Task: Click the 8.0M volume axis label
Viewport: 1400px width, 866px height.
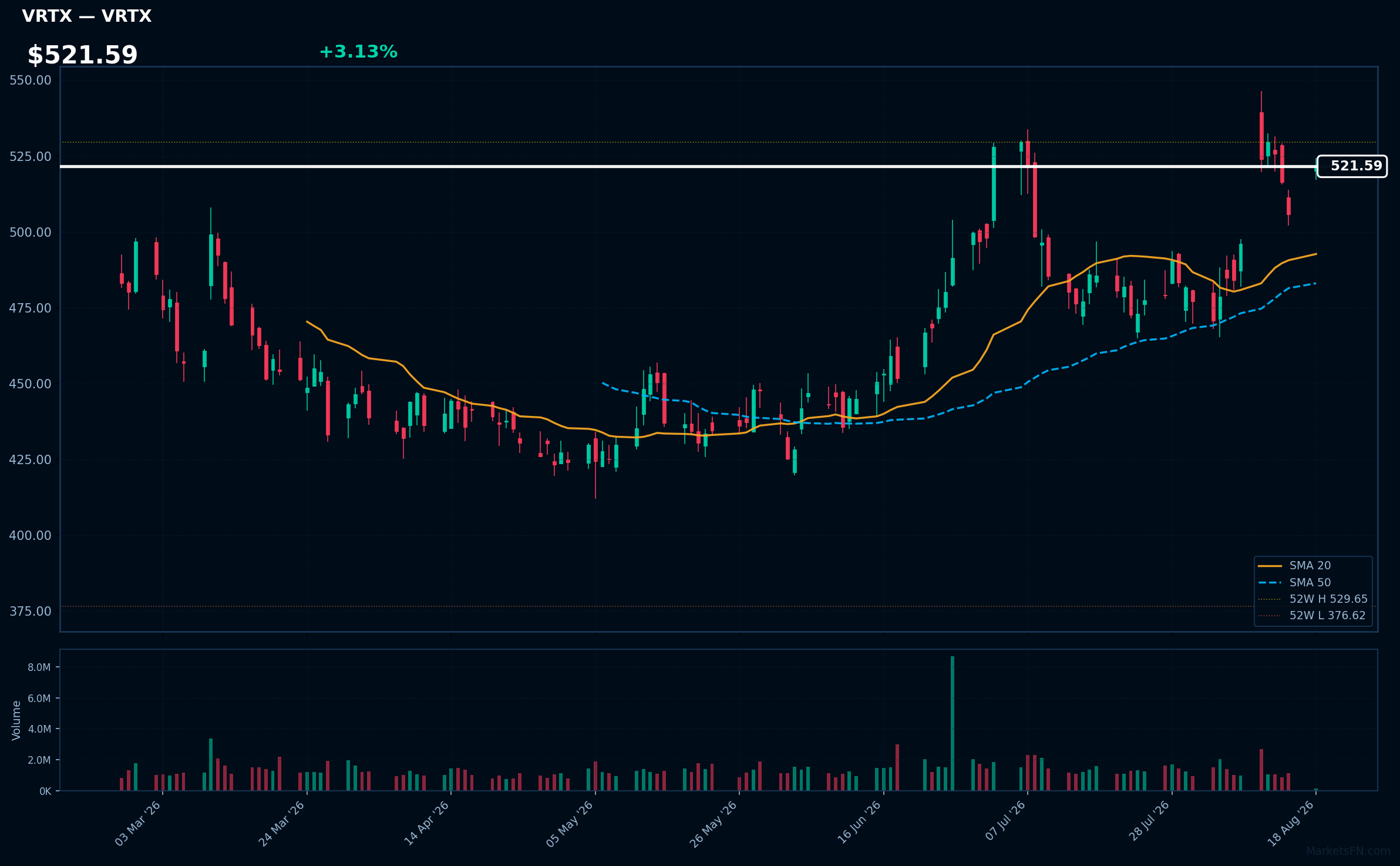Action: click(39, 667)
